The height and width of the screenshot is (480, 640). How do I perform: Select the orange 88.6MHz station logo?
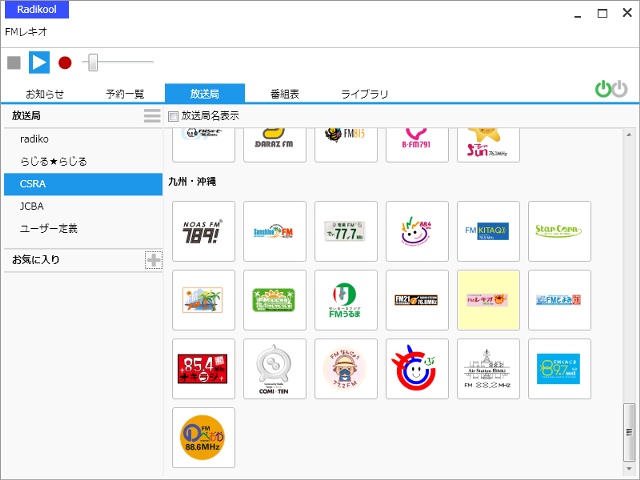tap(204, 438)
